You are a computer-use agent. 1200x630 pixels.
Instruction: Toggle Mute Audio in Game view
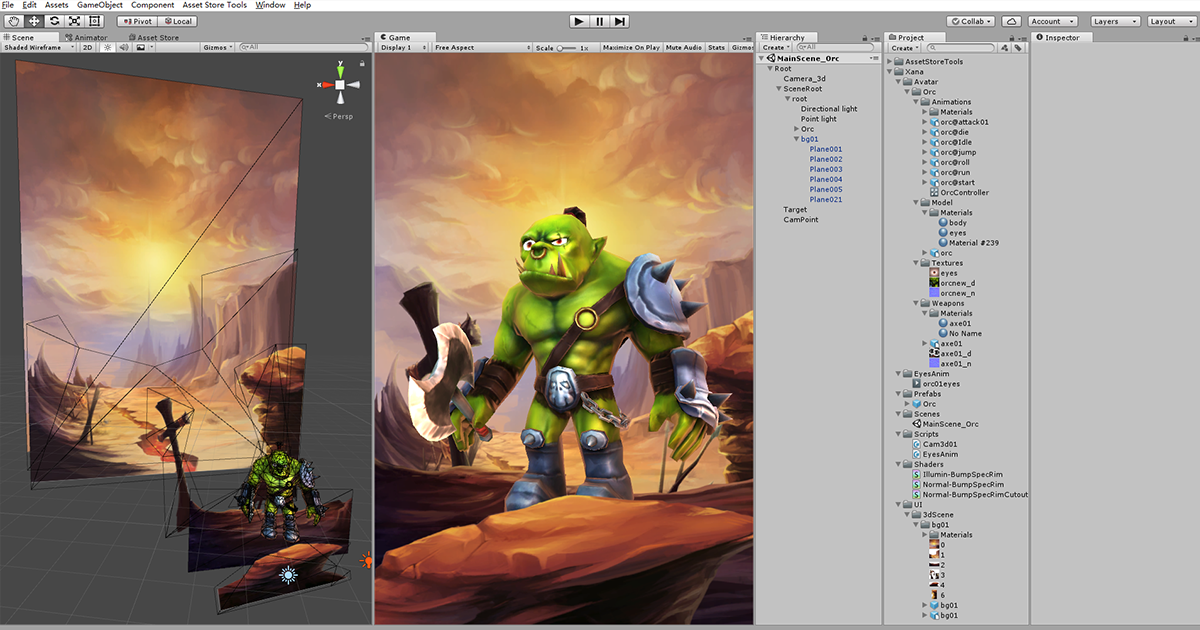click(x=684, y=47)
